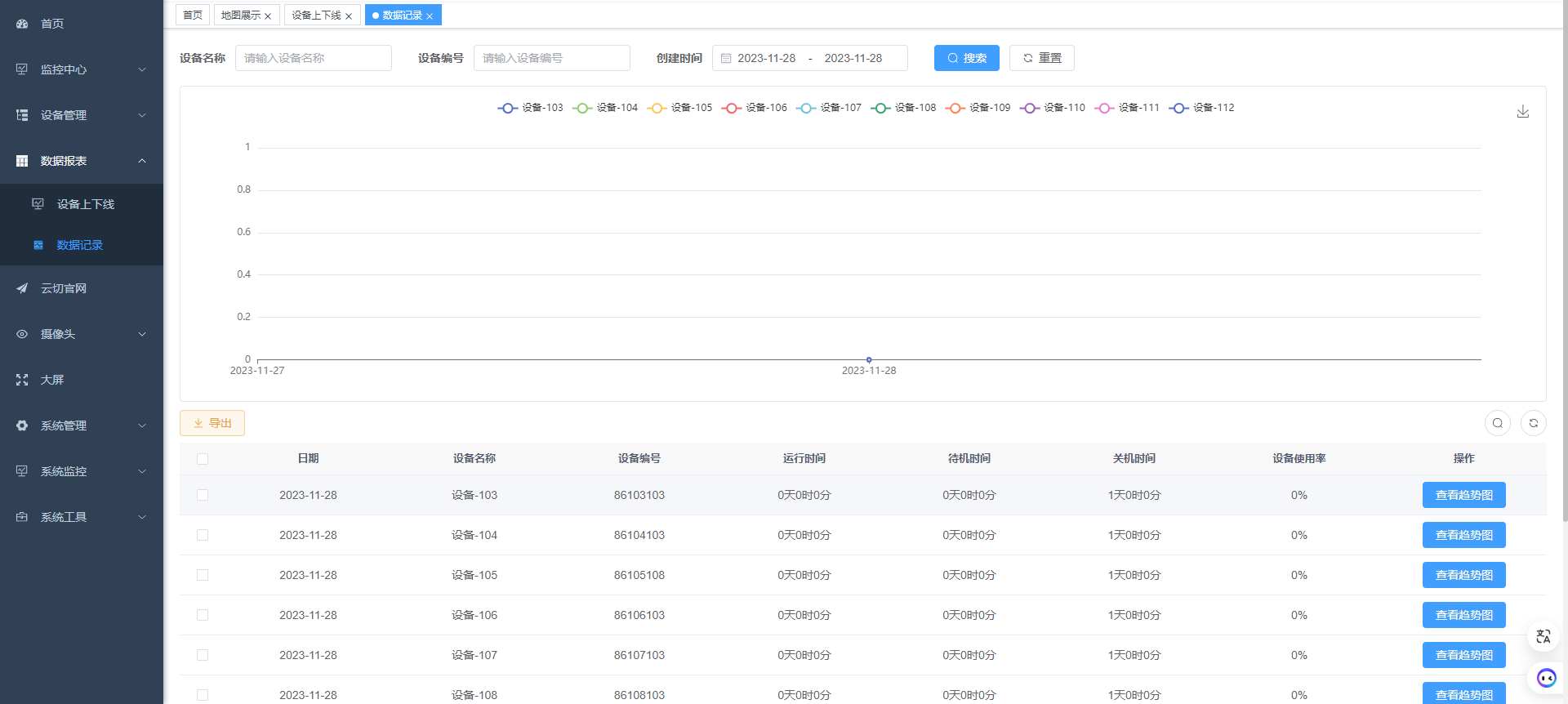Open 云切官网 paper plane link
The width and height of the screenshot is (1568, 704).
point(82,288)
